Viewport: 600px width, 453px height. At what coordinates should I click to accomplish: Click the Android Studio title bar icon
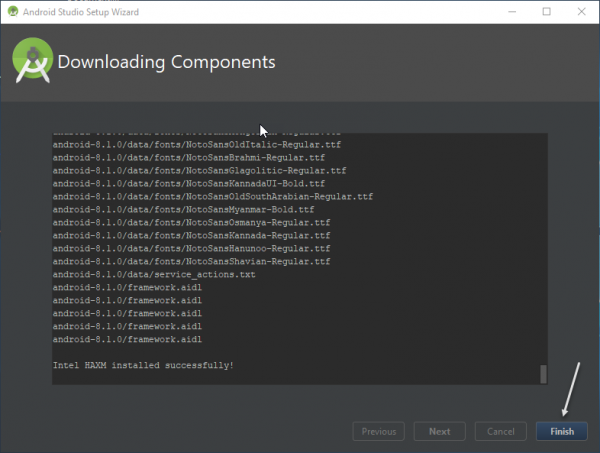(13, 11)
